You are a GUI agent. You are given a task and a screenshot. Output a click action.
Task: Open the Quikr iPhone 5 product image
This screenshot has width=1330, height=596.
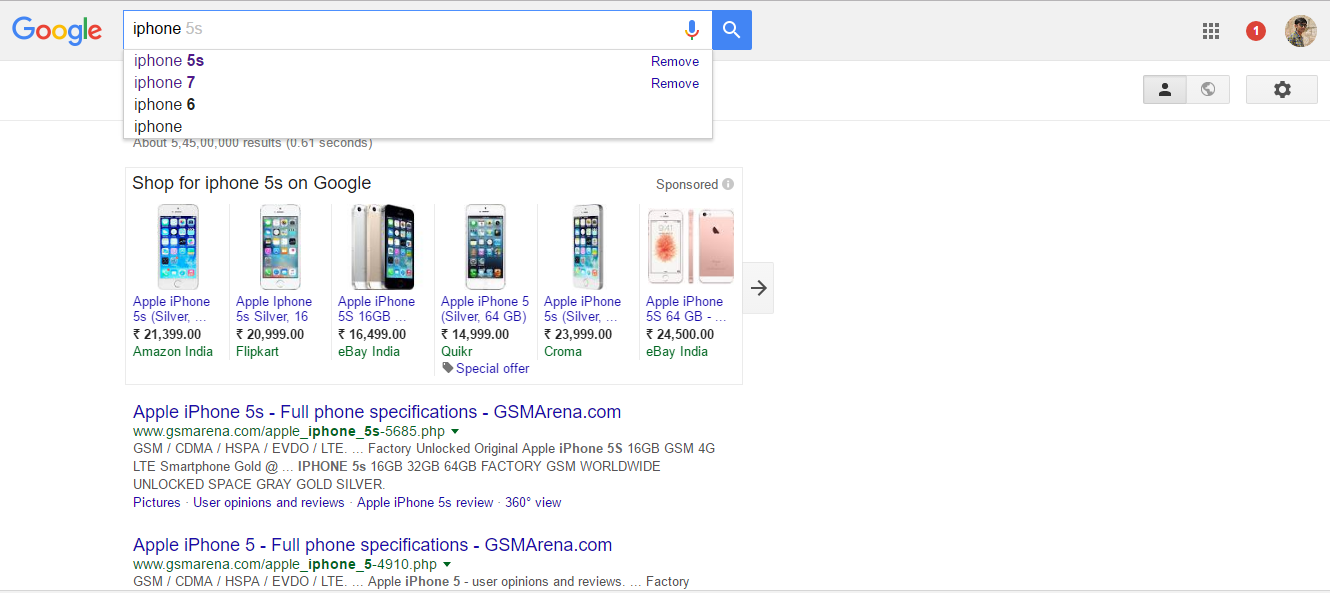(486, 247)
